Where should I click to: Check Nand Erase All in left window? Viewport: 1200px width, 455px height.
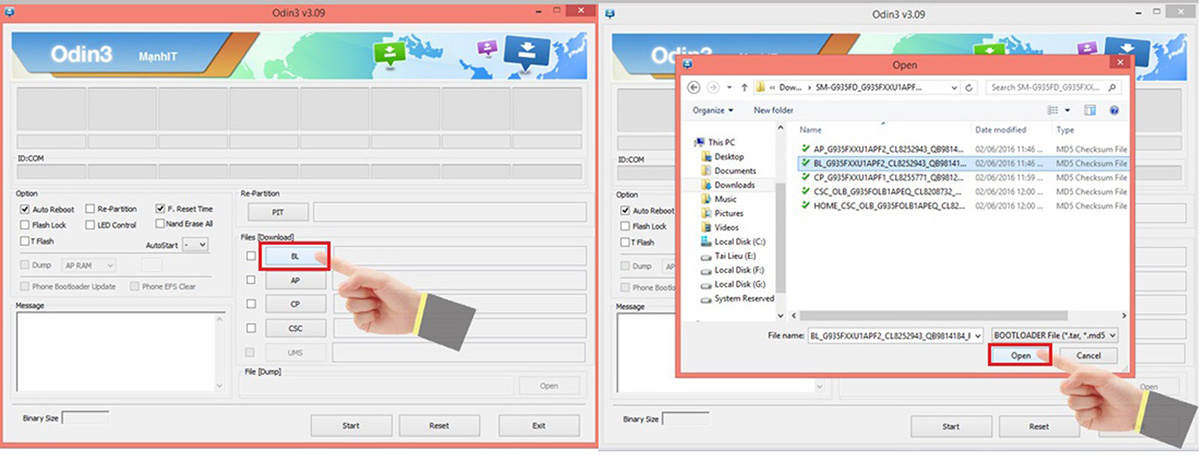pyautogui.click(x=160, y=224)
